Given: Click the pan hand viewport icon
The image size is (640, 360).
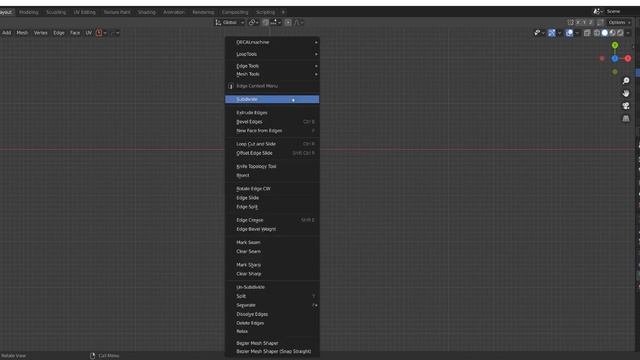Looking at the screenshot, I should click(x=626, y=93).
